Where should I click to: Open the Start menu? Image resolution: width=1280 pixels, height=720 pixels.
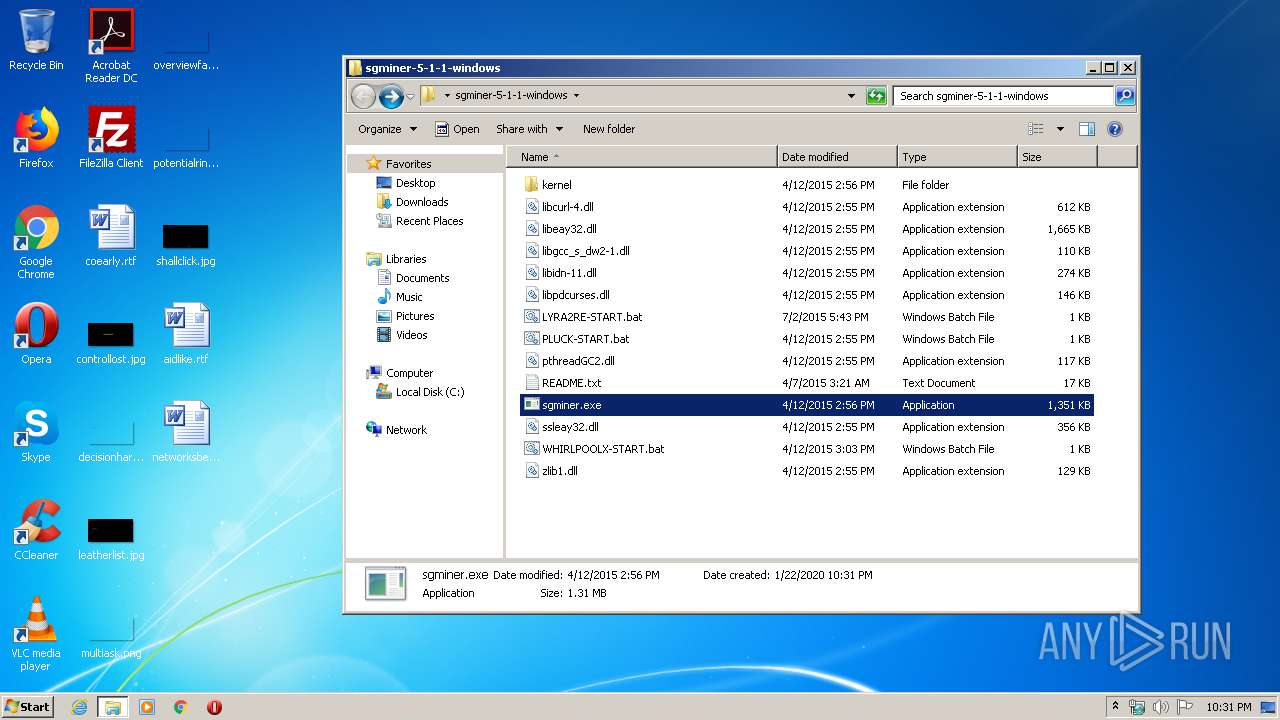[27, 706]
